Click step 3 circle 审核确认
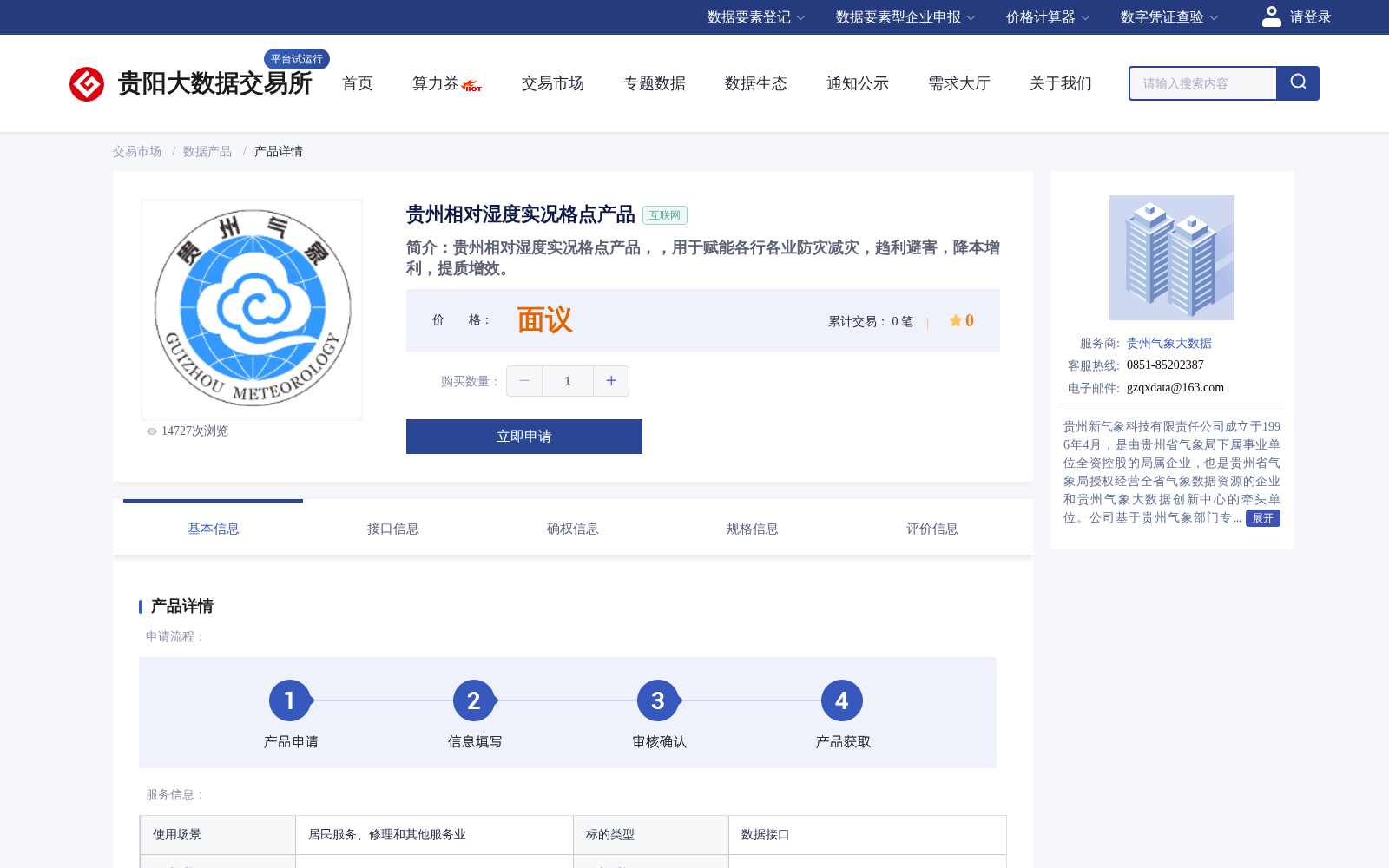Viewport: 1389px width, 868px height. pyautogui.click(x=658, y=700)
